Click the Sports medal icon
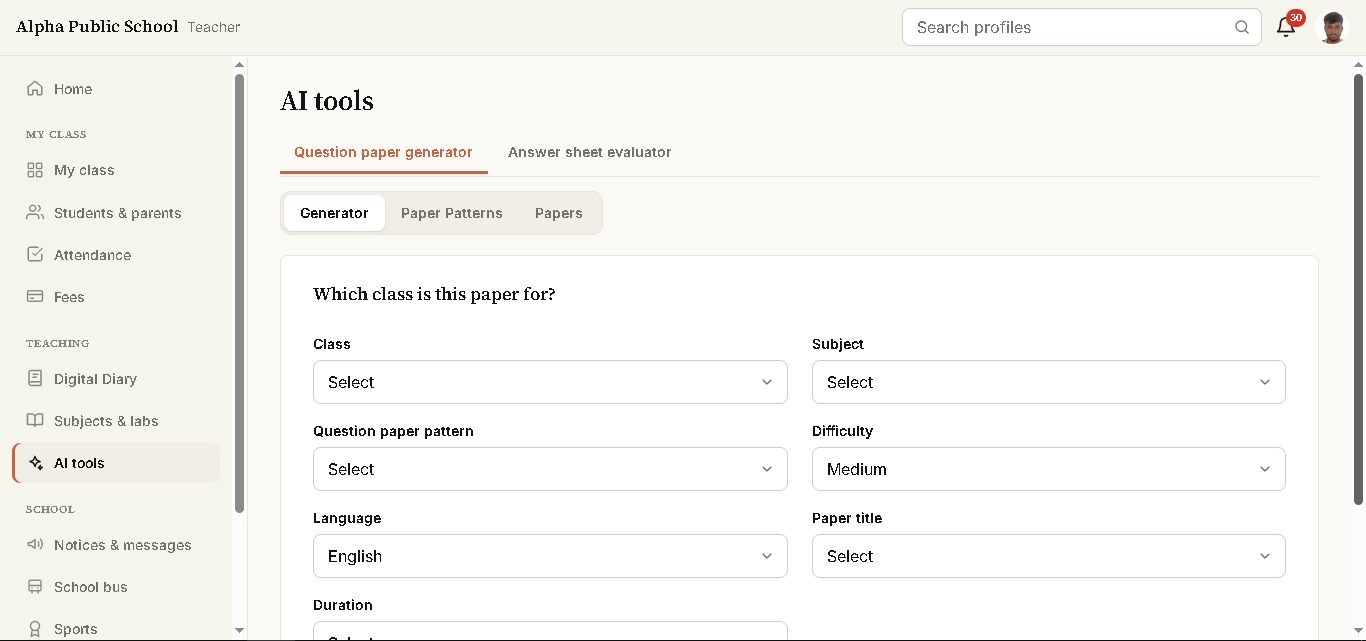Screen dimensions: 1366x641 click(35, 629)
